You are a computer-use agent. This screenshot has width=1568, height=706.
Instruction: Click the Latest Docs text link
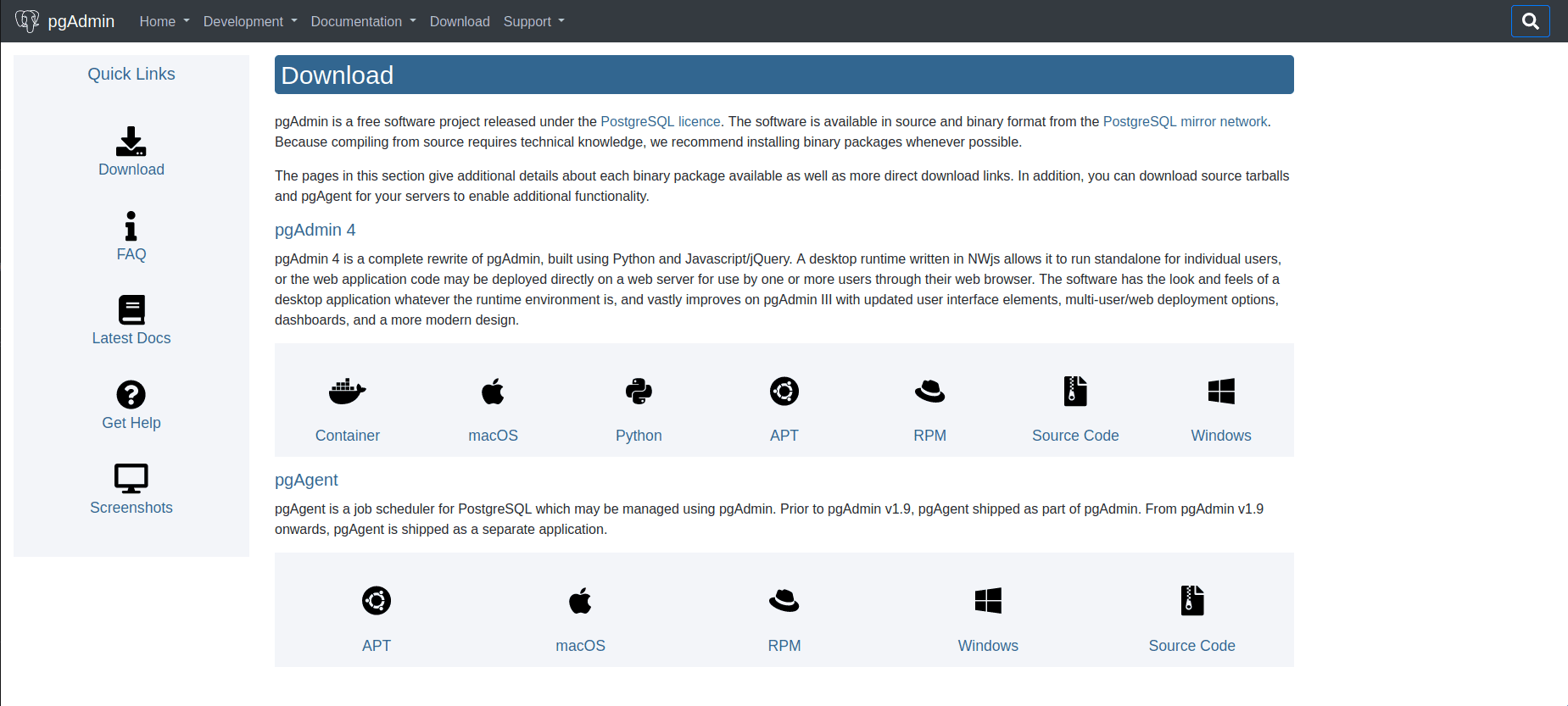(131, 338)
